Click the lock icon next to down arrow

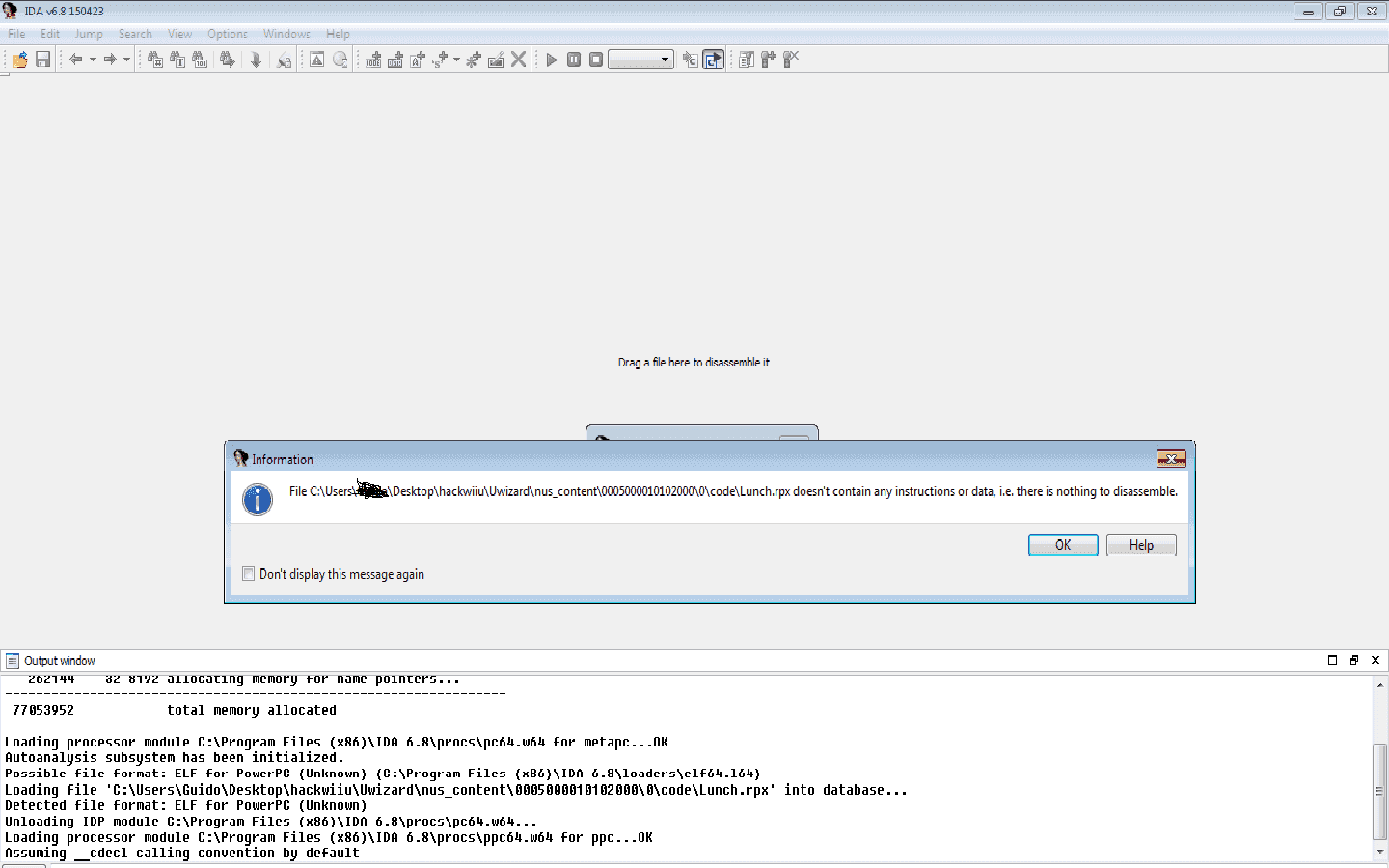point(284,60)
